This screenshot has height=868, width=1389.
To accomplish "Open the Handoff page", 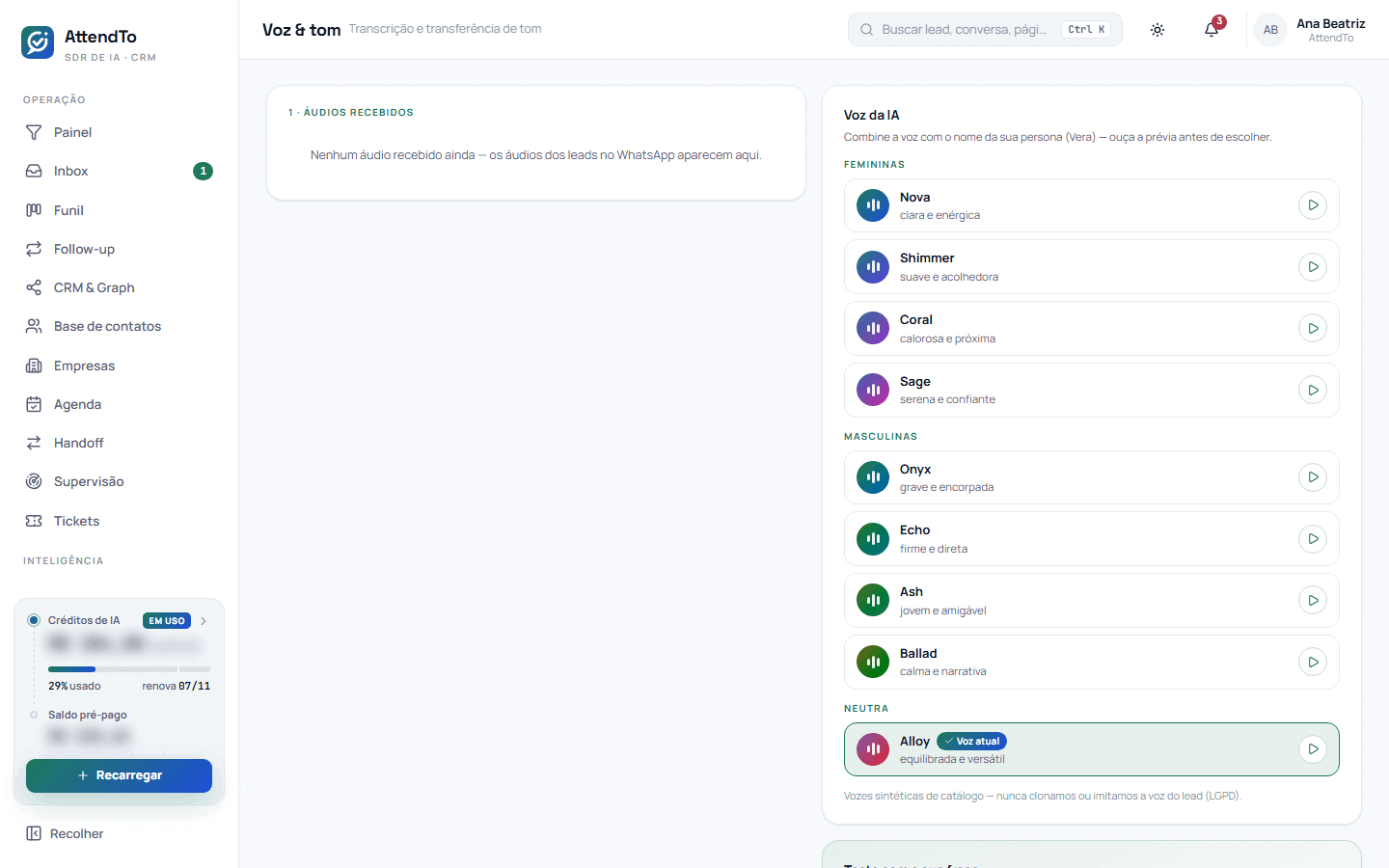I will coord(119,443).
